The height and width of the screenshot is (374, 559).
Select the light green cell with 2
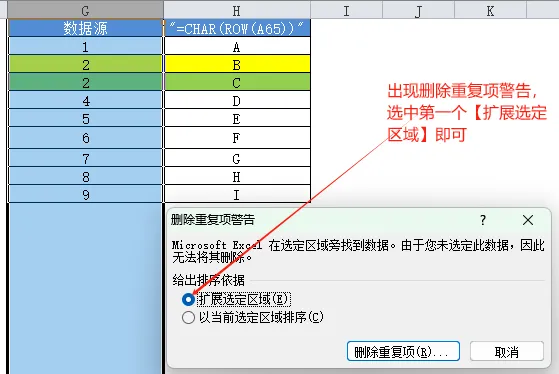tap(86, 64)
